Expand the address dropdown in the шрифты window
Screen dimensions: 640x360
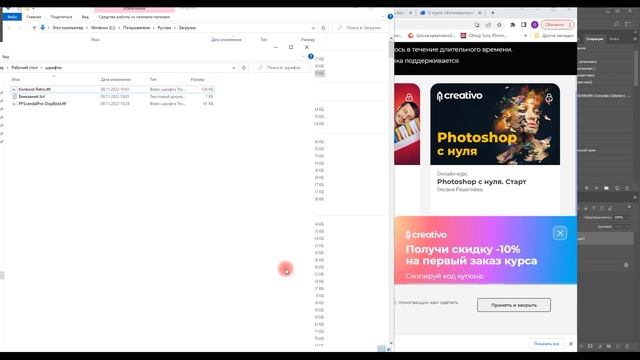coord(233,67)
